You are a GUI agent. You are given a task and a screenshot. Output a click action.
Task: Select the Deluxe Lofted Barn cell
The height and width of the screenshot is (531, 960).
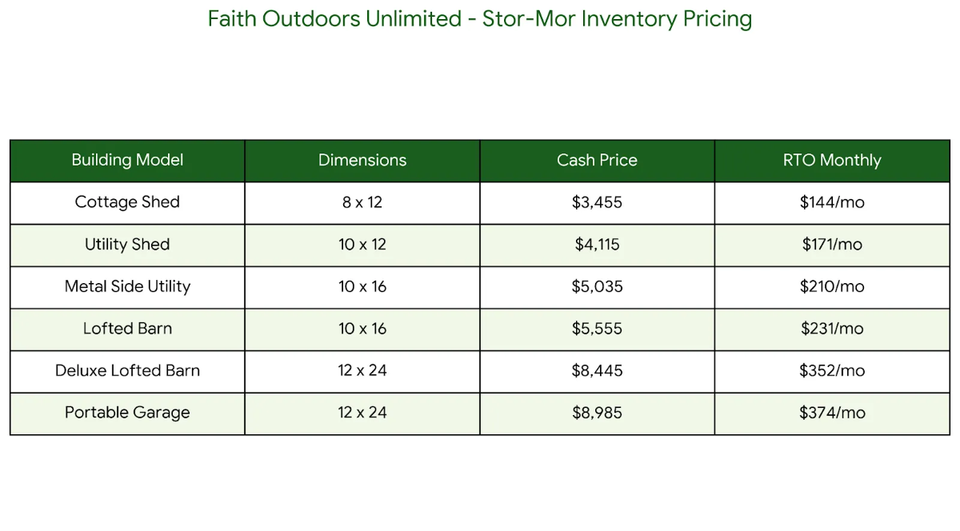(x=127, y=370)
